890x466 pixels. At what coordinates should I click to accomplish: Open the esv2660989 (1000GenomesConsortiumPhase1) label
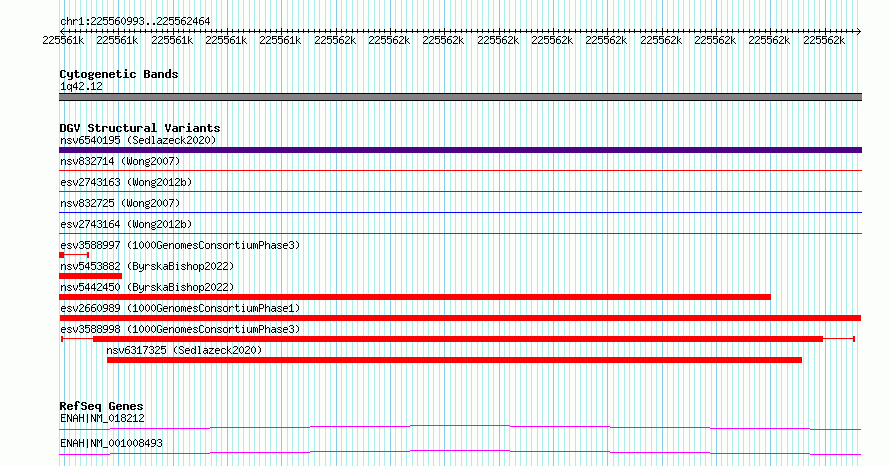[180, 308]
